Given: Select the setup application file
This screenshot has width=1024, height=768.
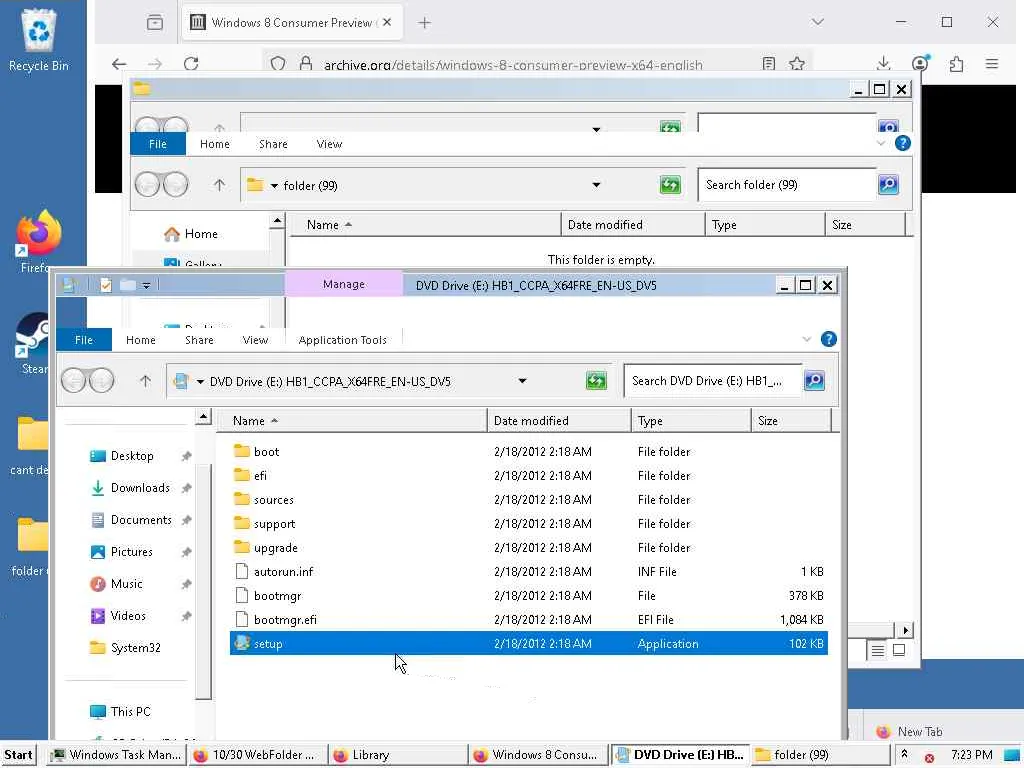Looking at the screenshot, I should (528, 643).
